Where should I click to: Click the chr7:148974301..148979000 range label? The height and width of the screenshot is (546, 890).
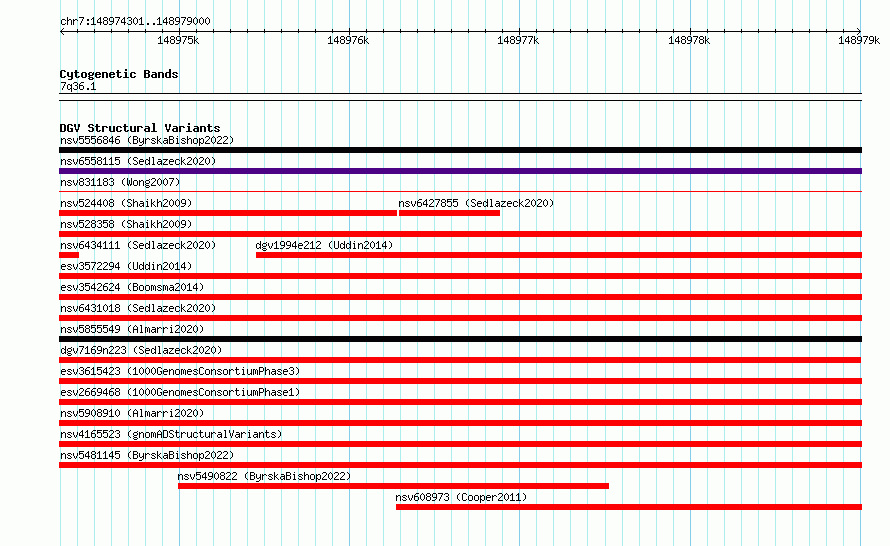pyautogui.click(x=135, y=21)
